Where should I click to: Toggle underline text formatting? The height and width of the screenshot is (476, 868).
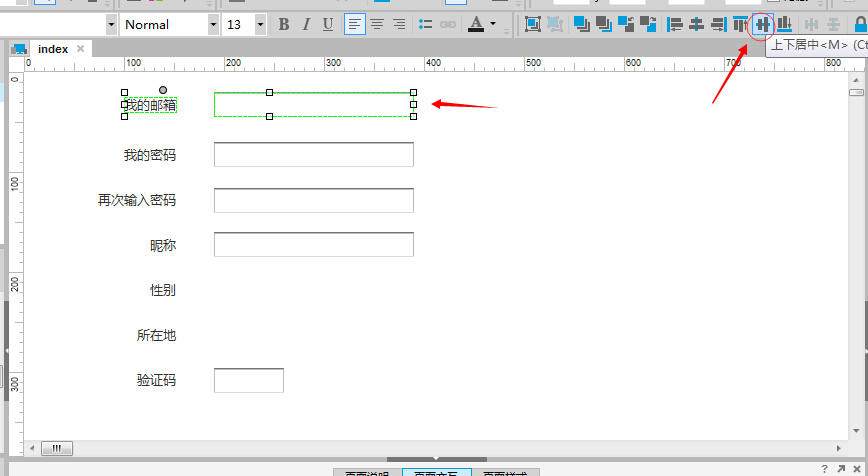click(328, 24)
